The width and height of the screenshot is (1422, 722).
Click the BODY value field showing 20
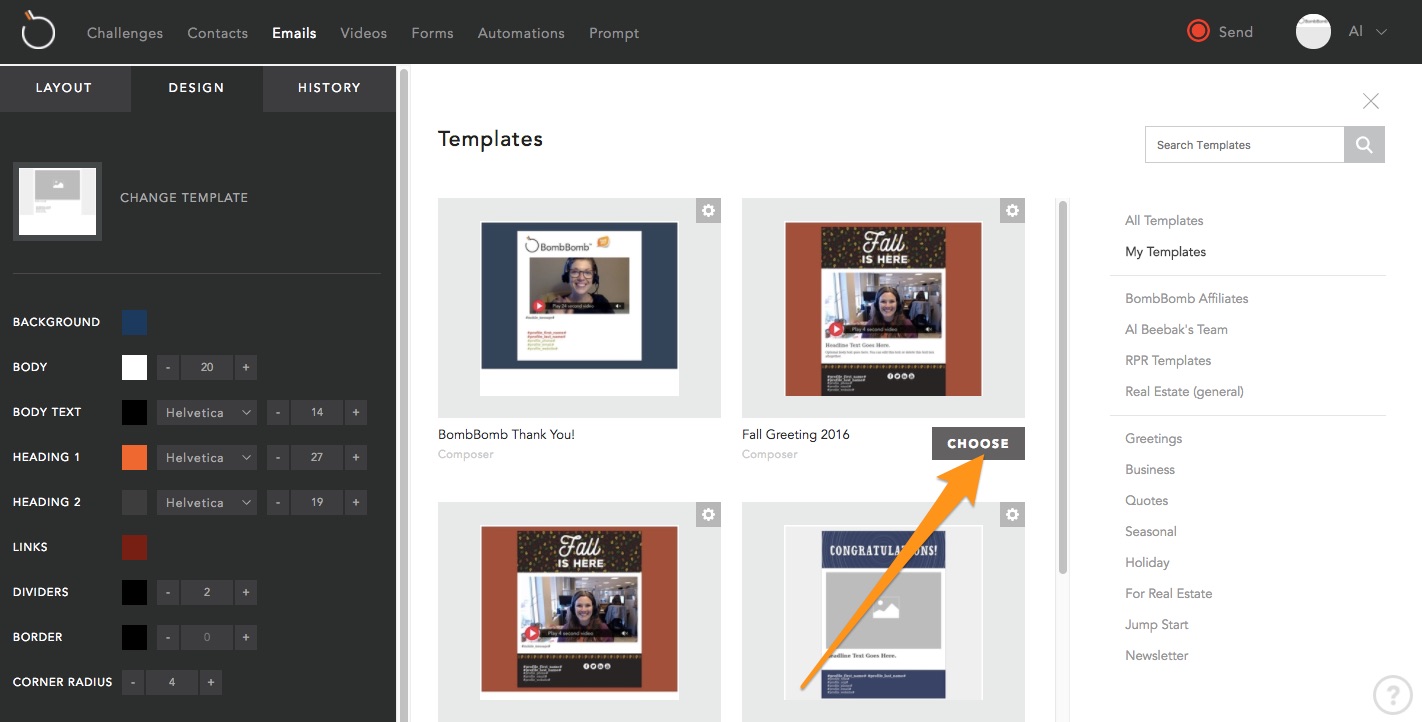pos(207,367)
